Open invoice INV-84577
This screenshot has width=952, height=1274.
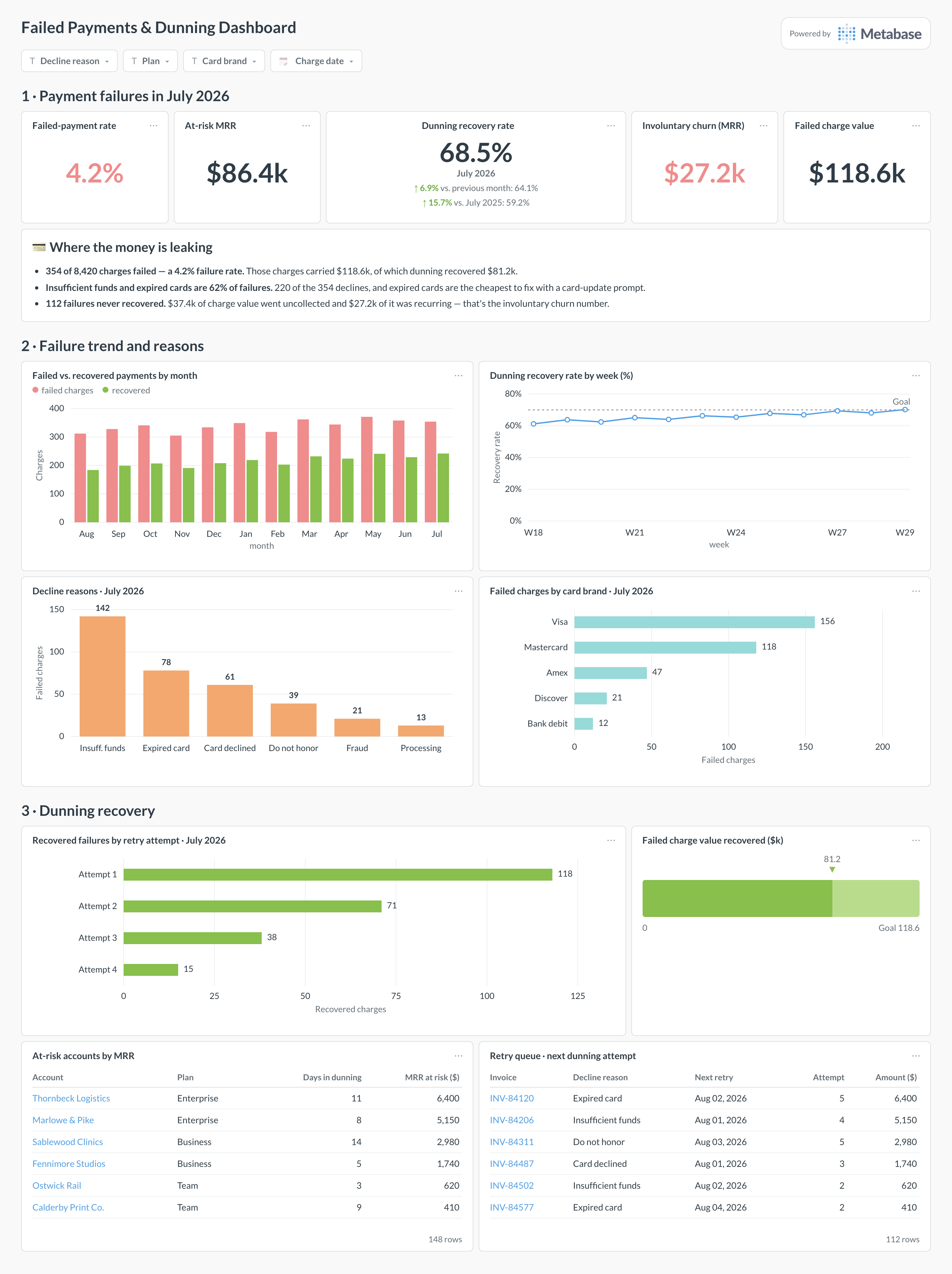click(x=511, y=1208)
